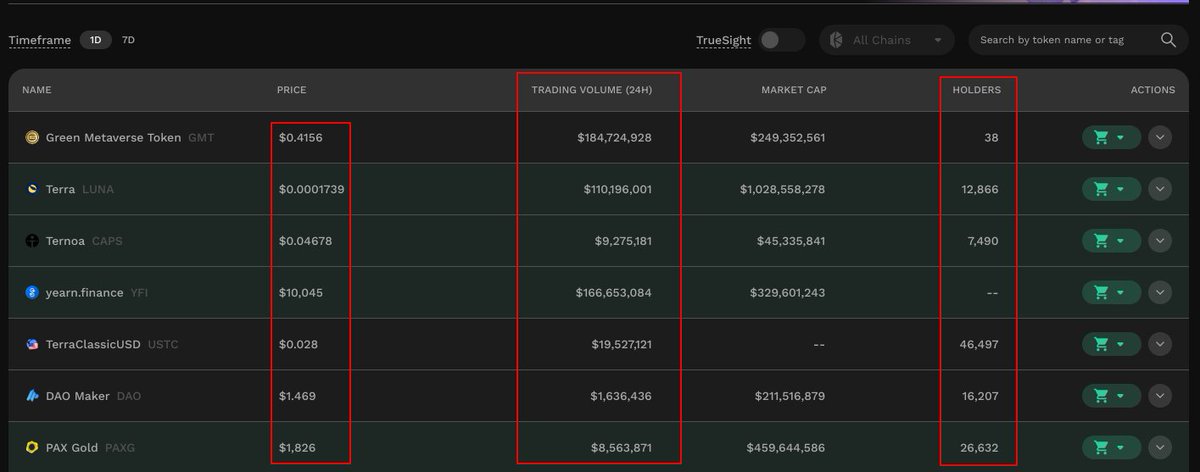
Task: Toggle the TrueSight switch
Action: pyautogui.click(x=782, y=40)
